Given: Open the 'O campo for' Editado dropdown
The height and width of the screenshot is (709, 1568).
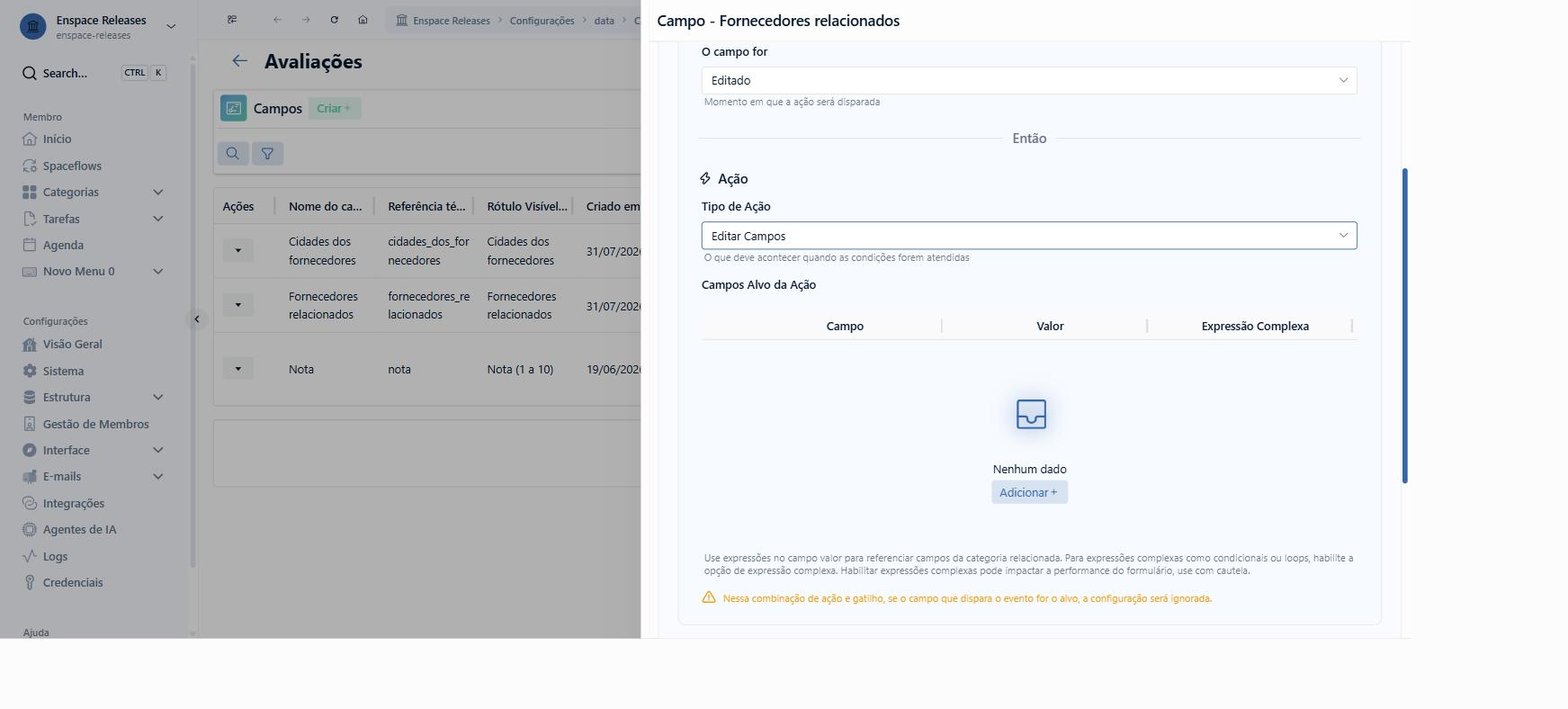Looking at the screenshot, I should coord(1029,81).
